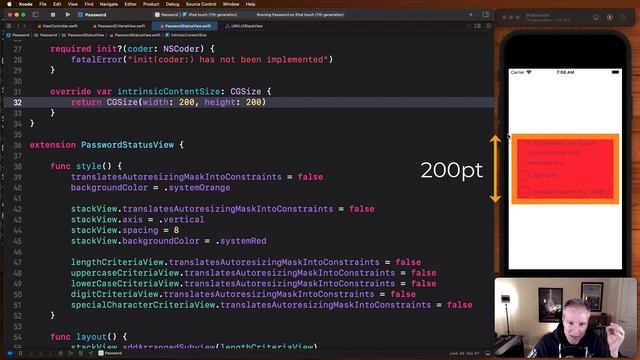Click 'intrinsicContentSize' on line 31
Screen dimensions: 640x360
(169, 91)
